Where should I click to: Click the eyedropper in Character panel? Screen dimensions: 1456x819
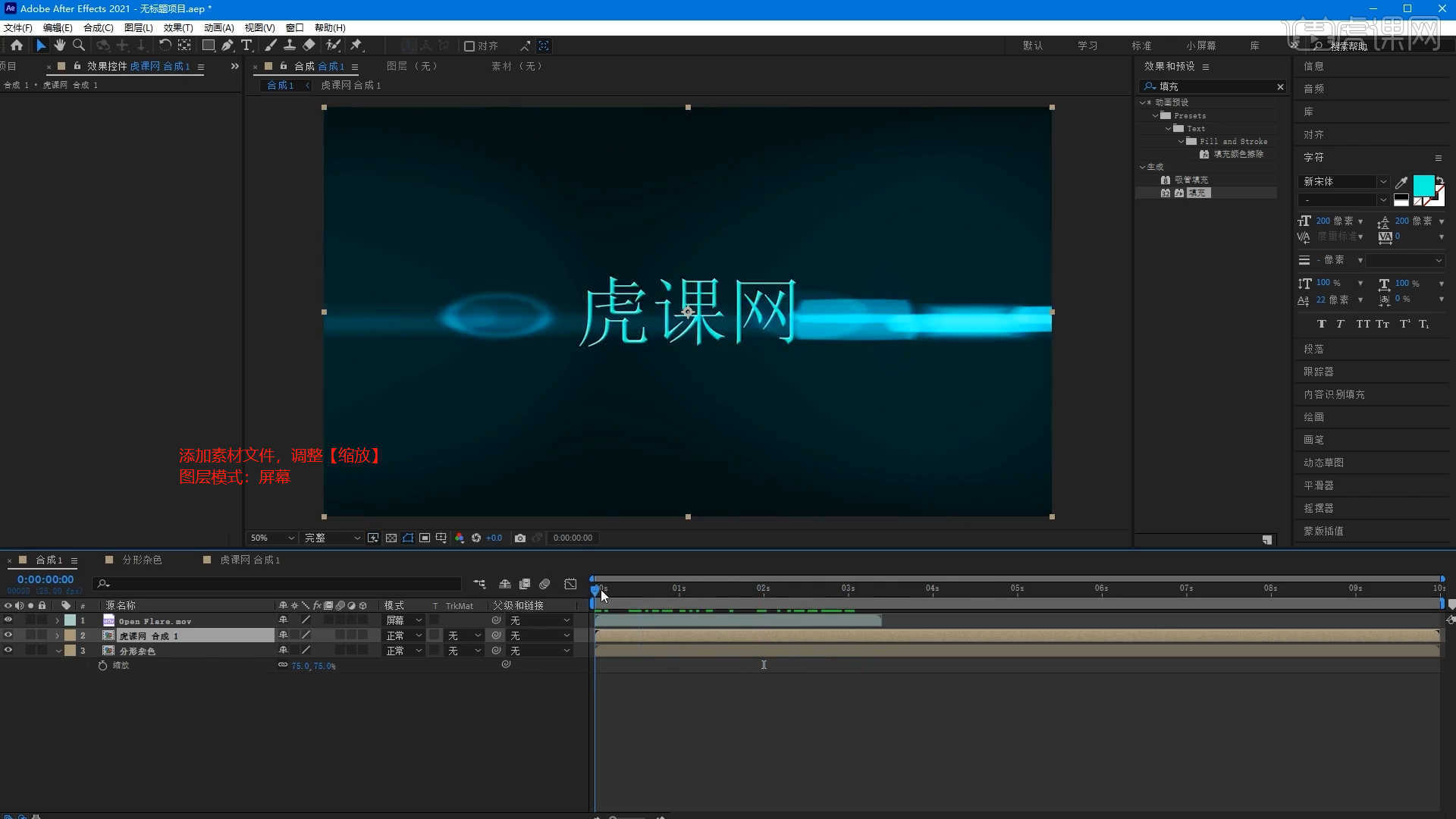click(1401, 182)
